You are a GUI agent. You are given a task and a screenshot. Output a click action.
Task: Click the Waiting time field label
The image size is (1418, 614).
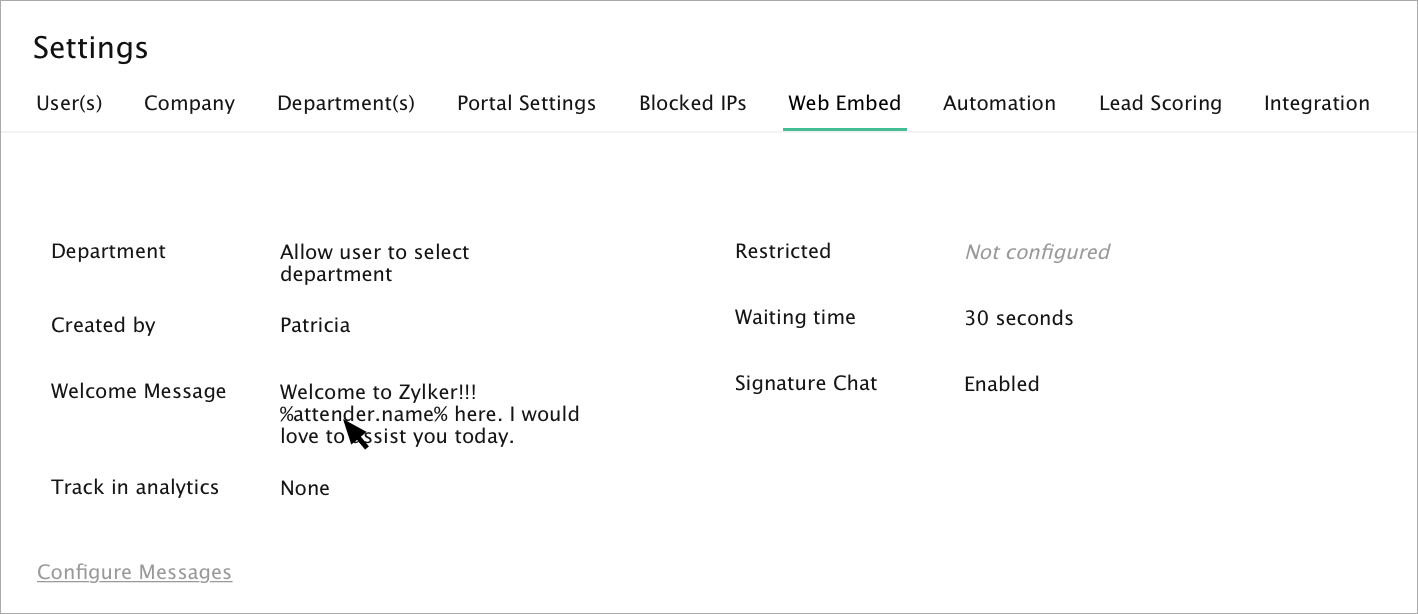point(795,317)
